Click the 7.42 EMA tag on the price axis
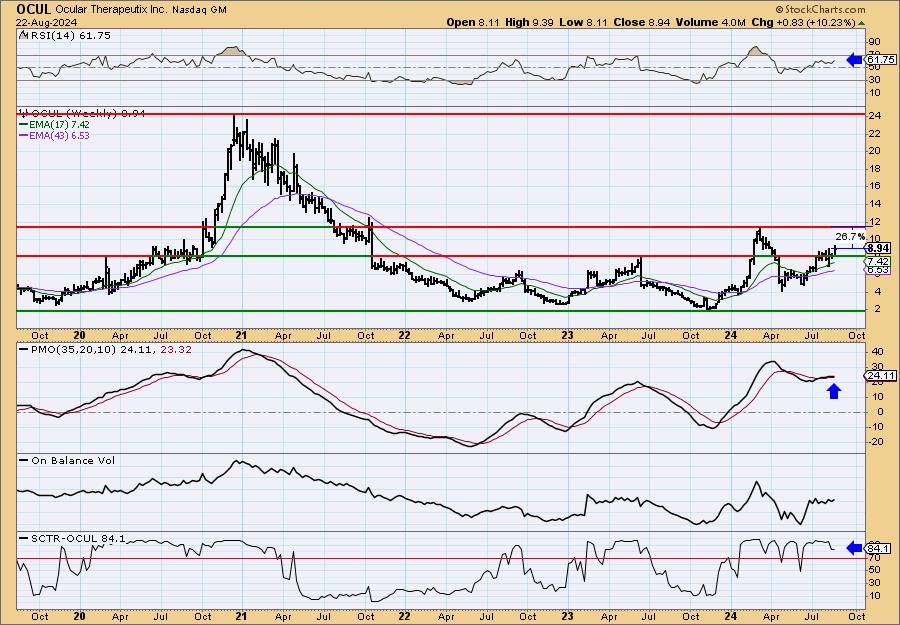This screenshot has height=625, width=900. pos(879,261)
